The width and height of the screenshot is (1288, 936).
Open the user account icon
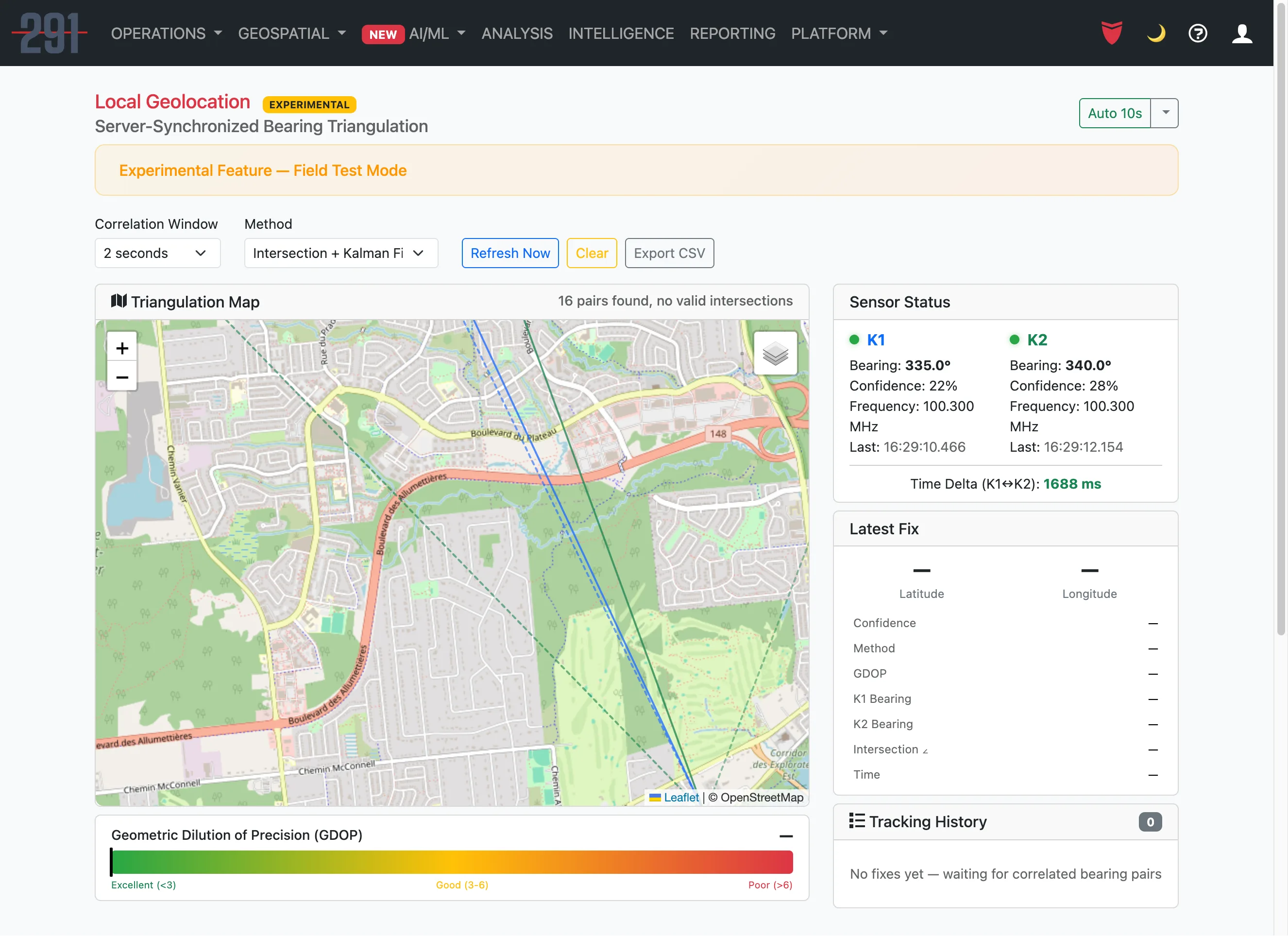[x=1242, y=33]
